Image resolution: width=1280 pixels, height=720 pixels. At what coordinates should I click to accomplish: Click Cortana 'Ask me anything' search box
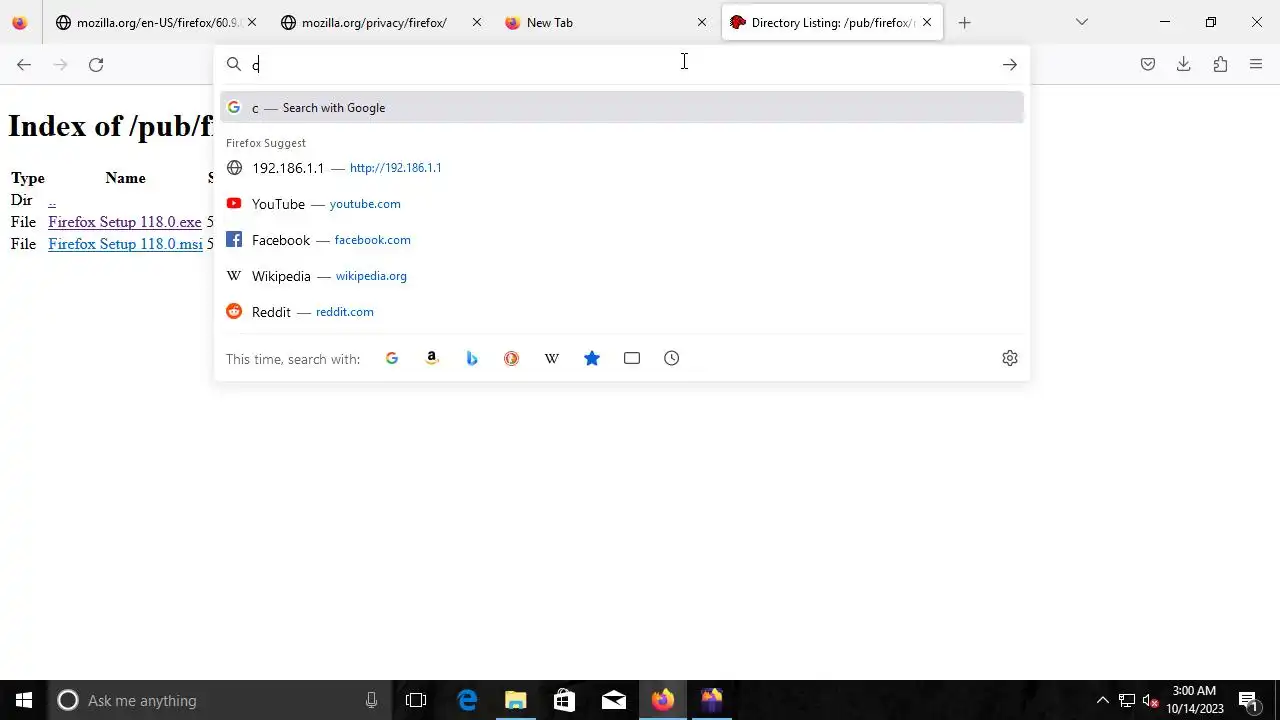(220, 700)
